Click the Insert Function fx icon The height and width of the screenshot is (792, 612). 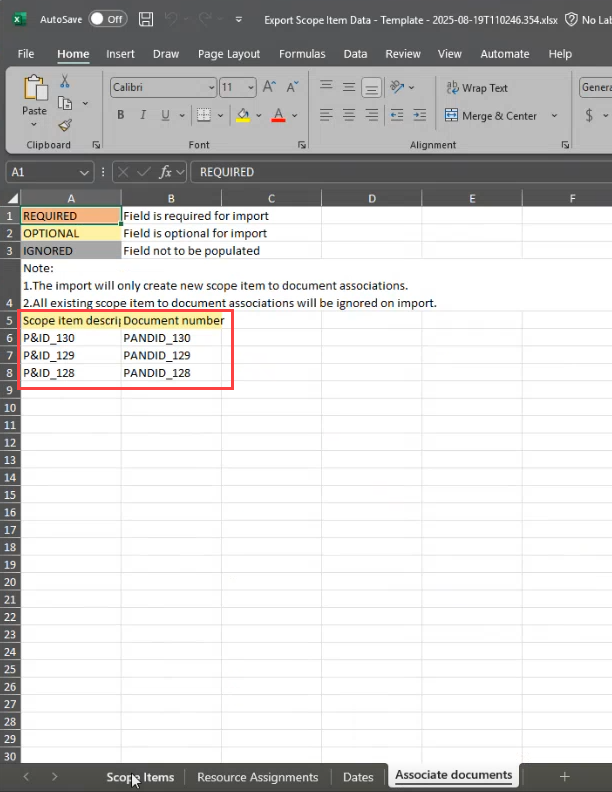click(167, 172)
